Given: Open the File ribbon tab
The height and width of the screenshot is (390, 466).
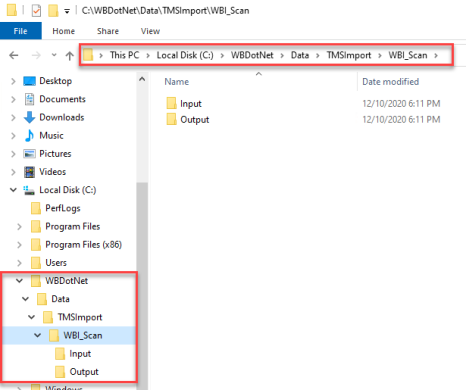Looking at the screenshot, I should click(21, 31).
